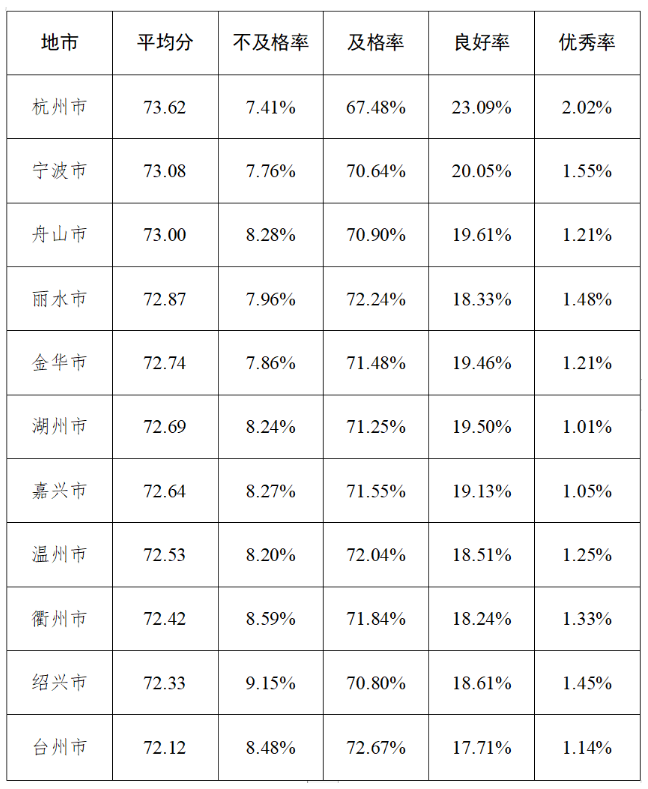Select 绍兴市 fail rate 9.15%
The image size is (648, 789).
click(271, 683)
